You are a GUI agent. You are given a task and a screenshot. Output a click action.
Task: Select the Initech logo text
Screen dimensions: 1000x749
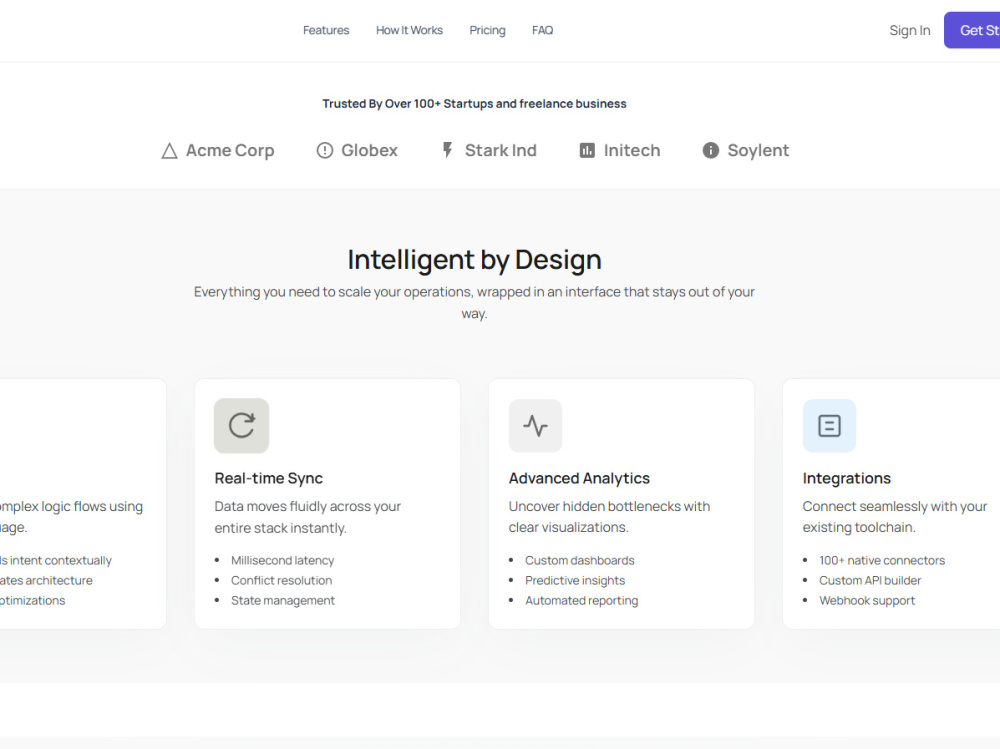point(632,151)
